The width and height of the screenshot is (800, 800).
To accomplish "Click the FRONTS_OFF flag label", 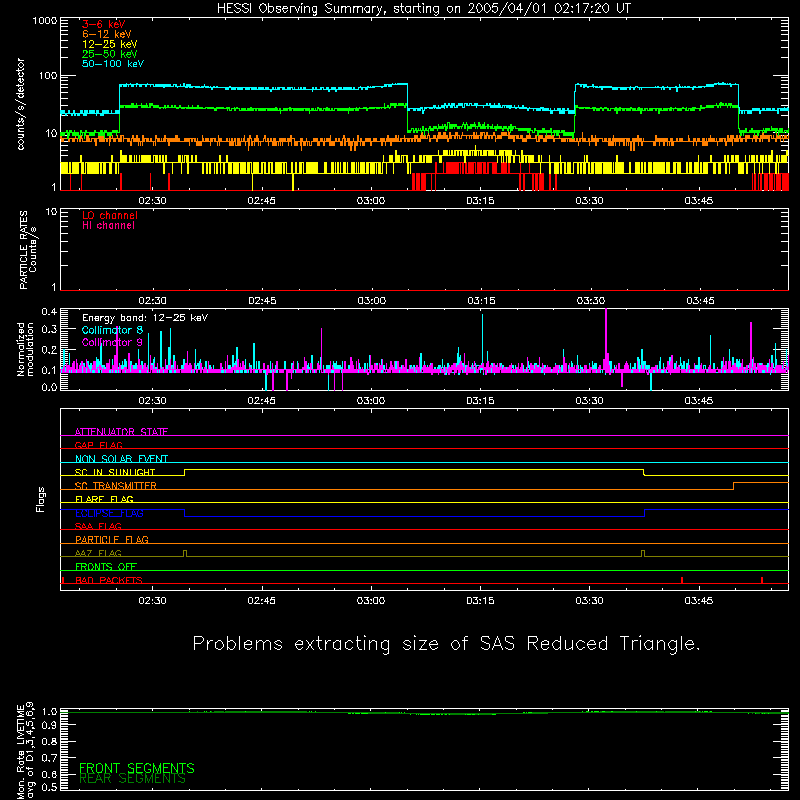I will [x=106, y=566].
